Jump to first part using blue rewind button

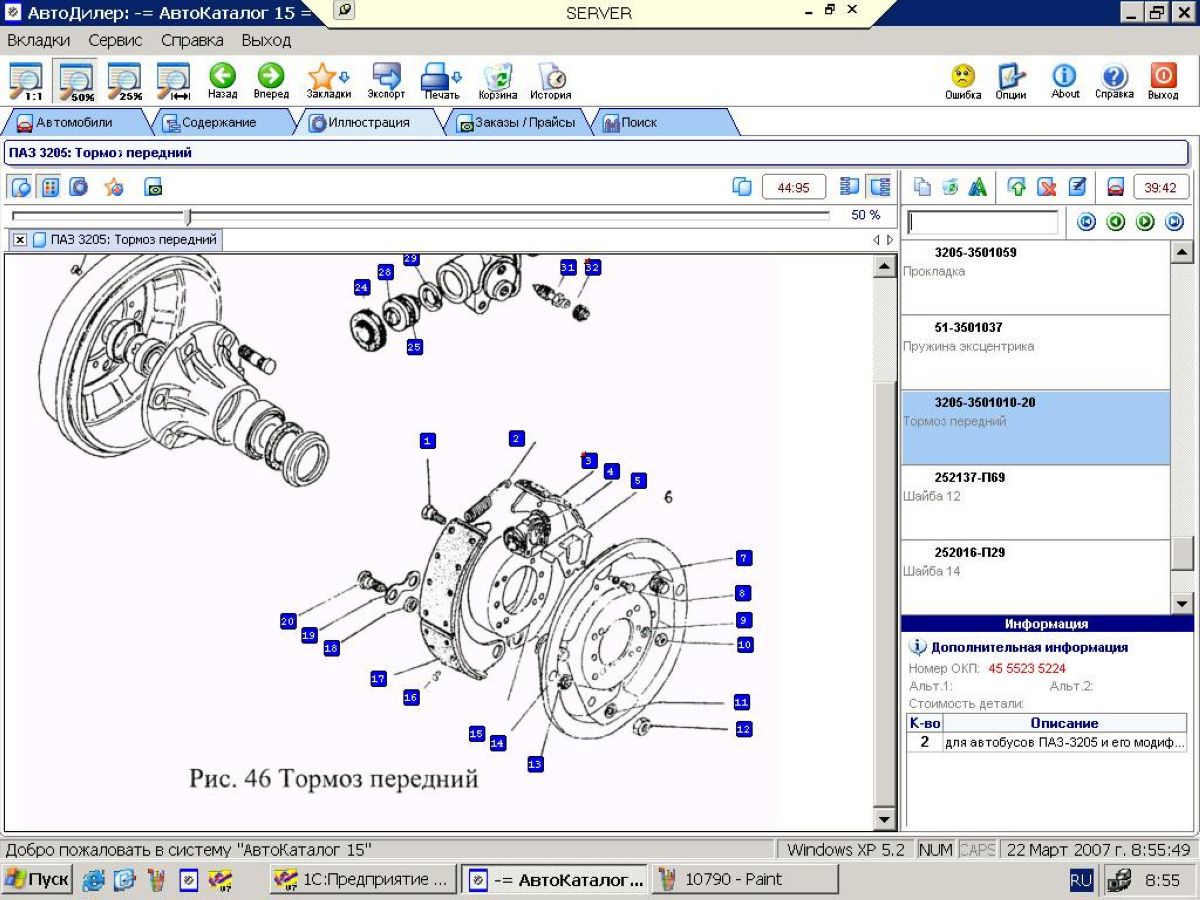point(1086,222)
